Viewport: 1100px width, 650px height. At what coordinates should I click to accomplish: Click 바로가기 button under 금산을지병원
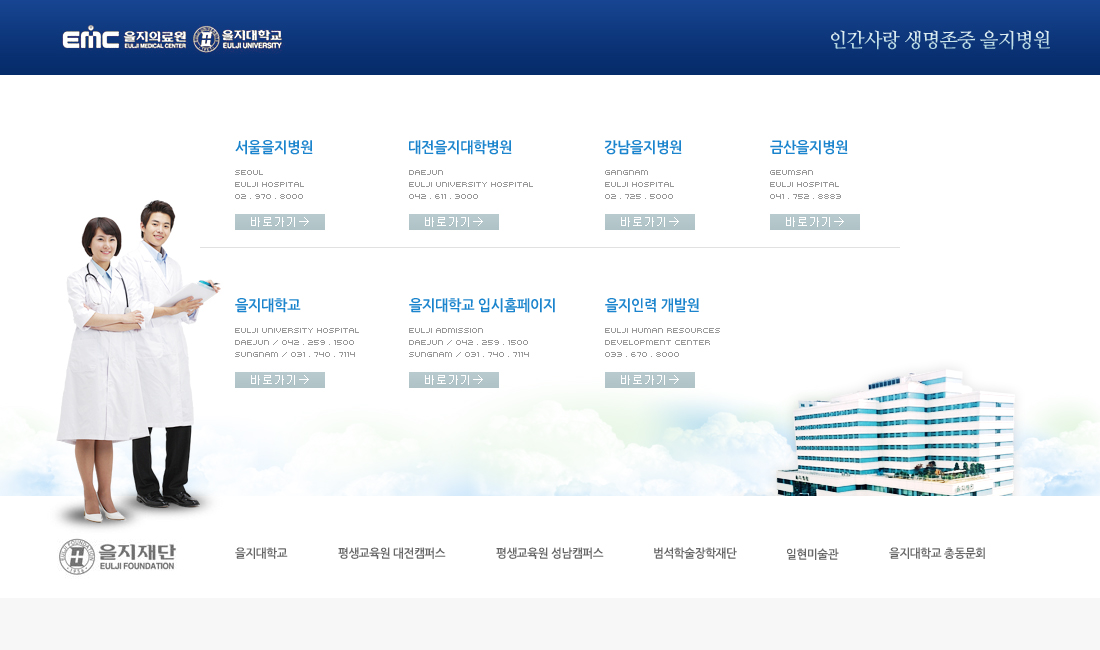click(814, 222)
